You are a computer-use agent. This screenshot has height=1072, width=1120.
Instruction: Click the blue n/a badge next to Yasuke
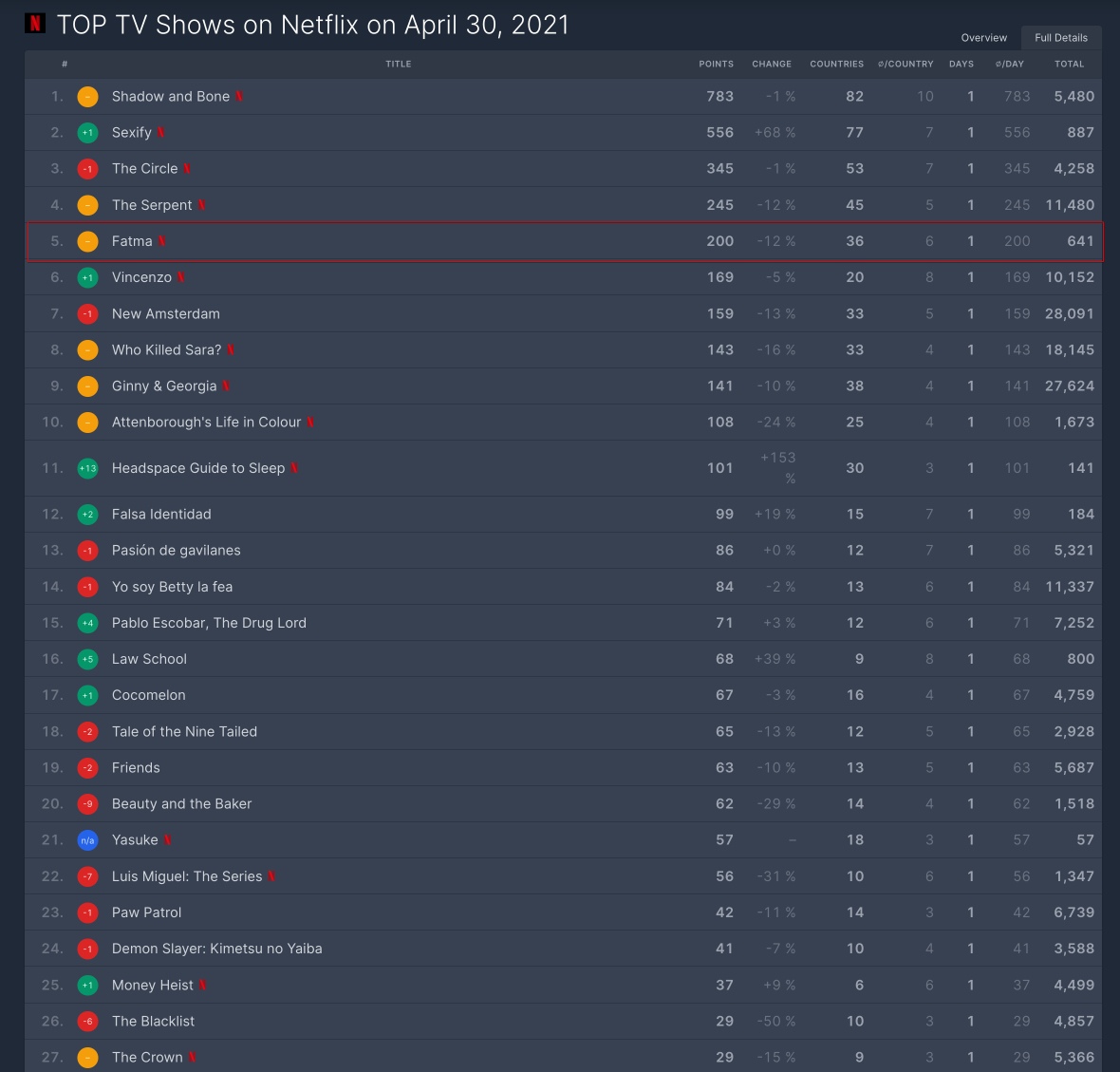coord(87,840)
